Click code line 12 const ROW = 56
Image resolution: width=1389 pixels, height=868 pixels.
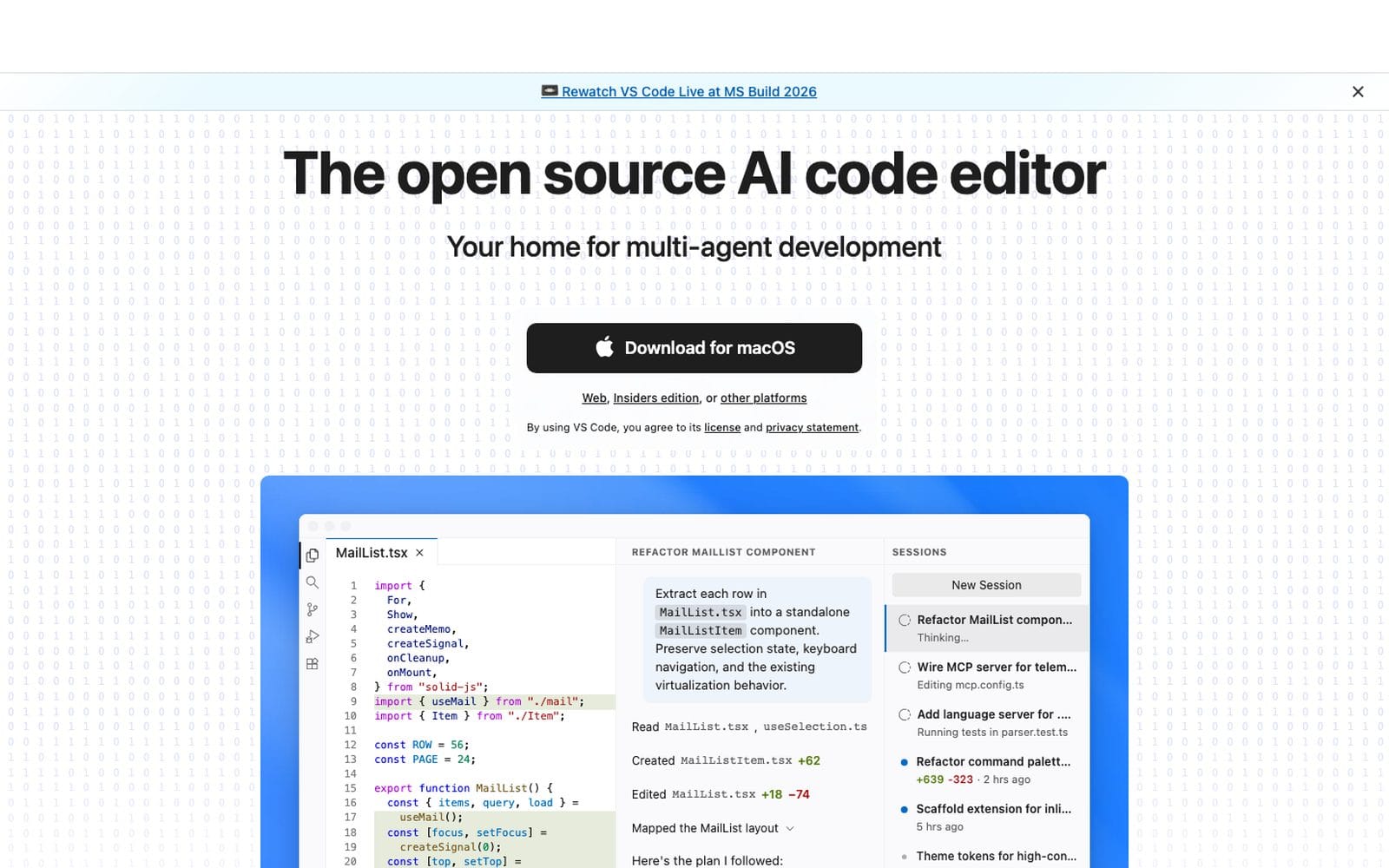[422, 745]
